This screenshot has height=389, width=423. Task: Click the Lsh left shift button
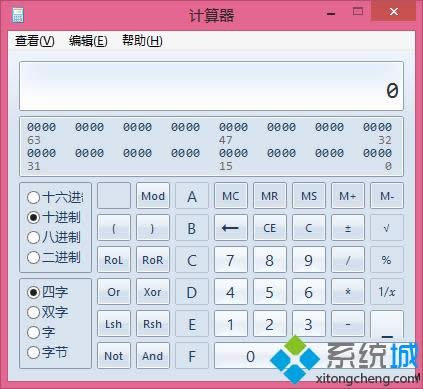pyautogui.click(x=114, y=324)
